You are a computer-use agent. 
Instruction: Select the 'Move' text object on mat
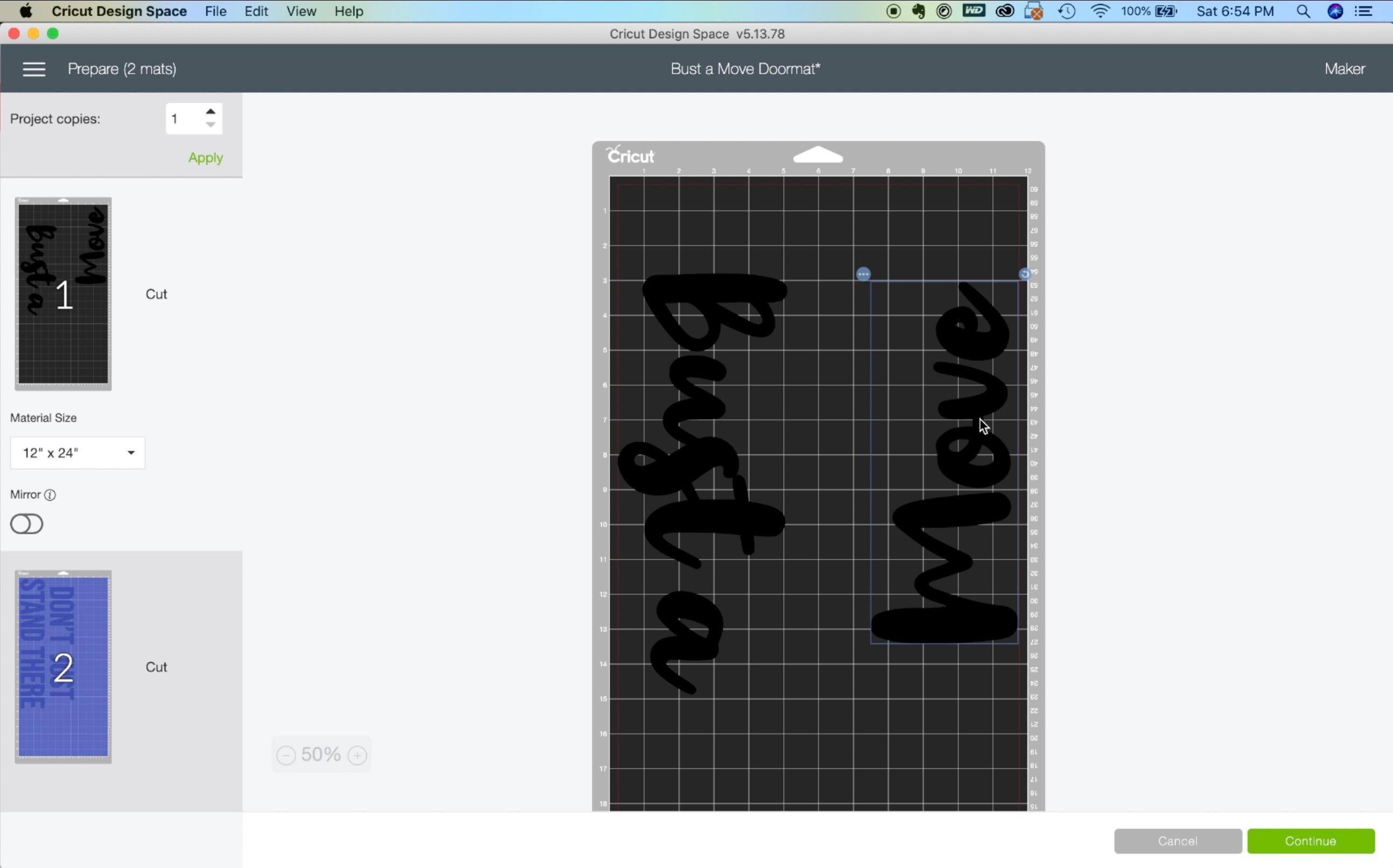coord(945,462)
